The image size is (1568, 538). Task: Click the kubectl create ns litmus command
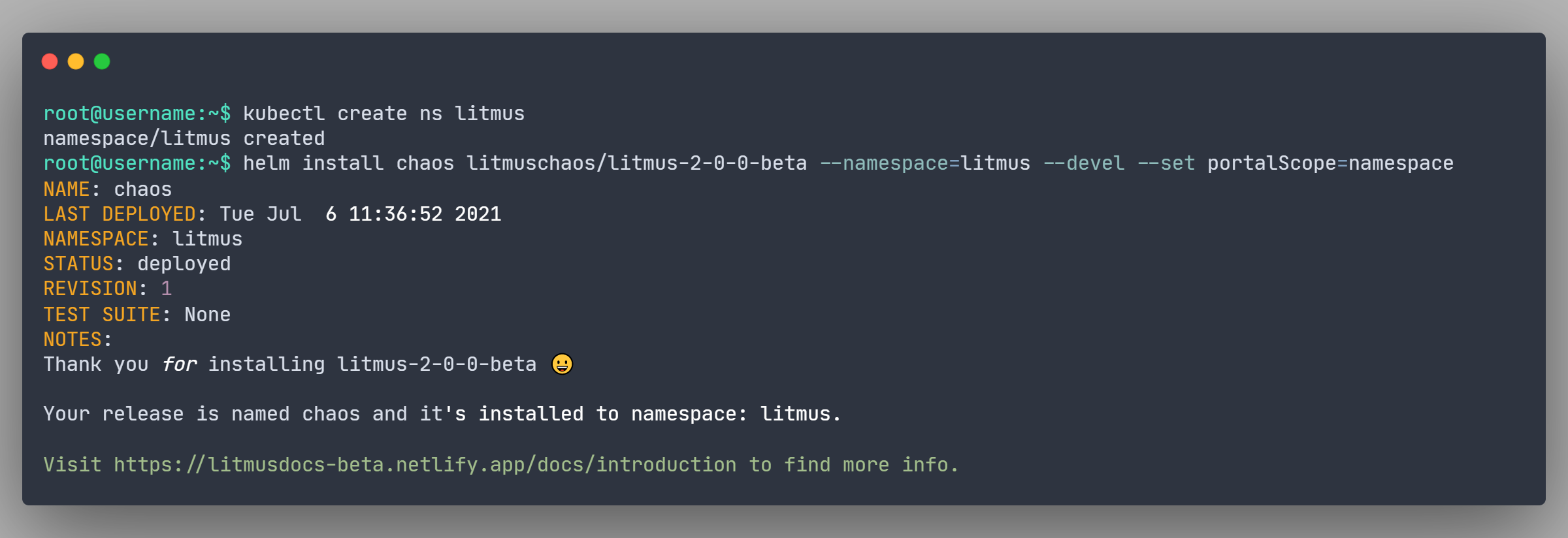384,114
